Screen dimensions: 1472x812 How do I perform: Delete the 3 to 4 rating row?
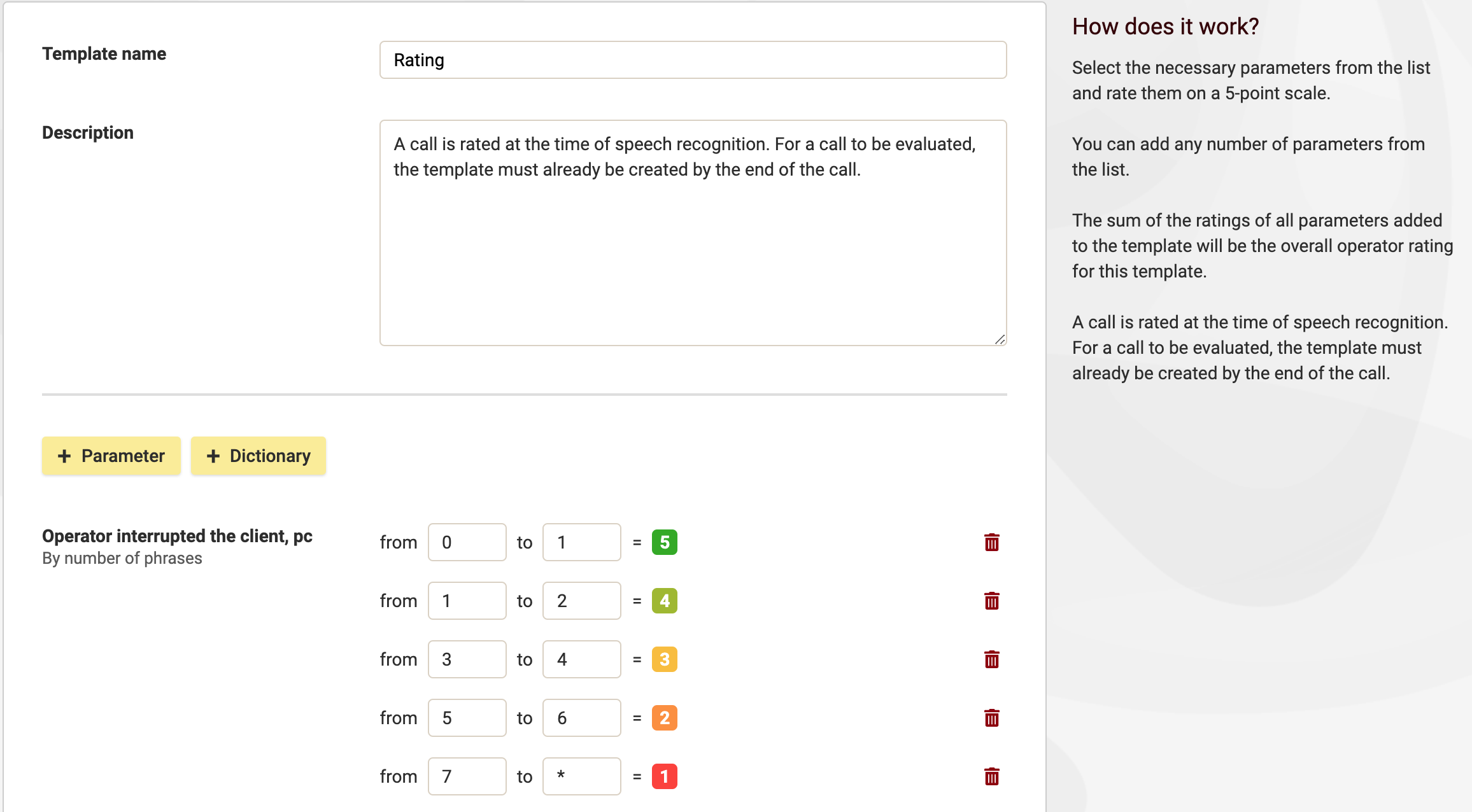pos(991,659)
